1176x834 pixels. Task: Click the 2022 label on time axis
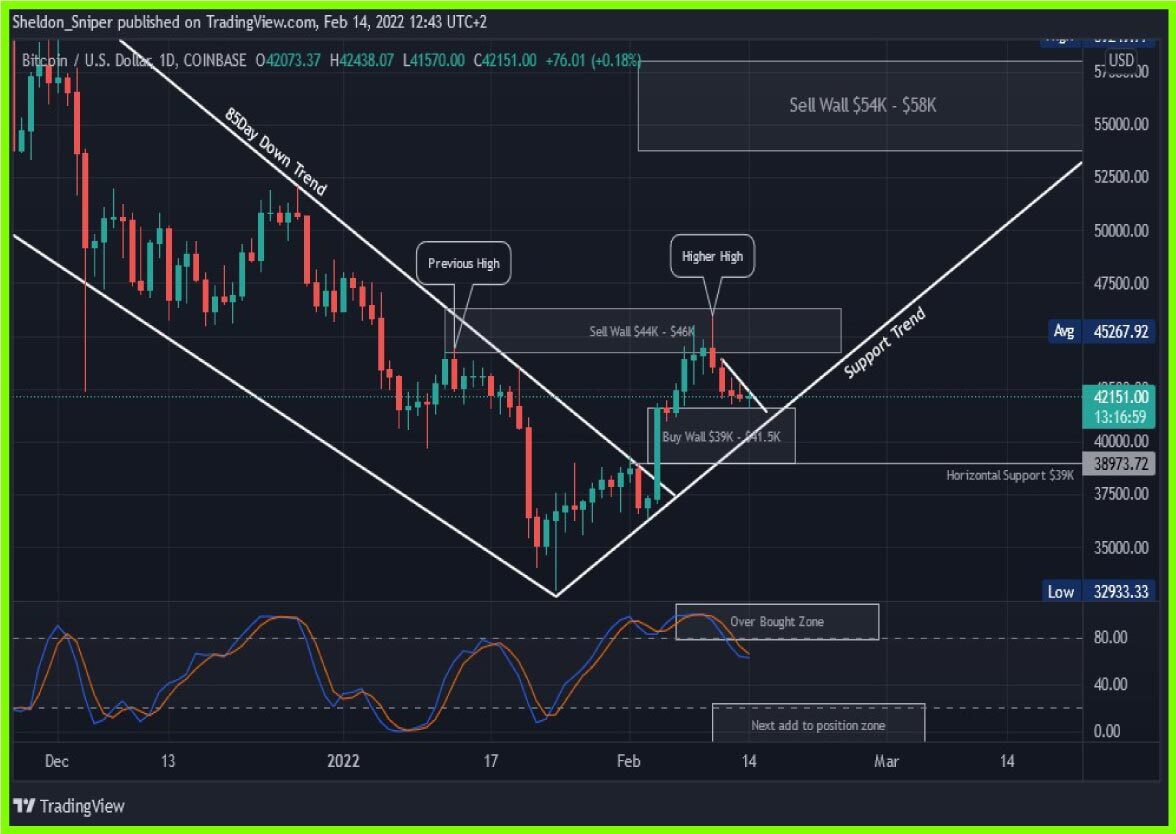click(344, 761)
